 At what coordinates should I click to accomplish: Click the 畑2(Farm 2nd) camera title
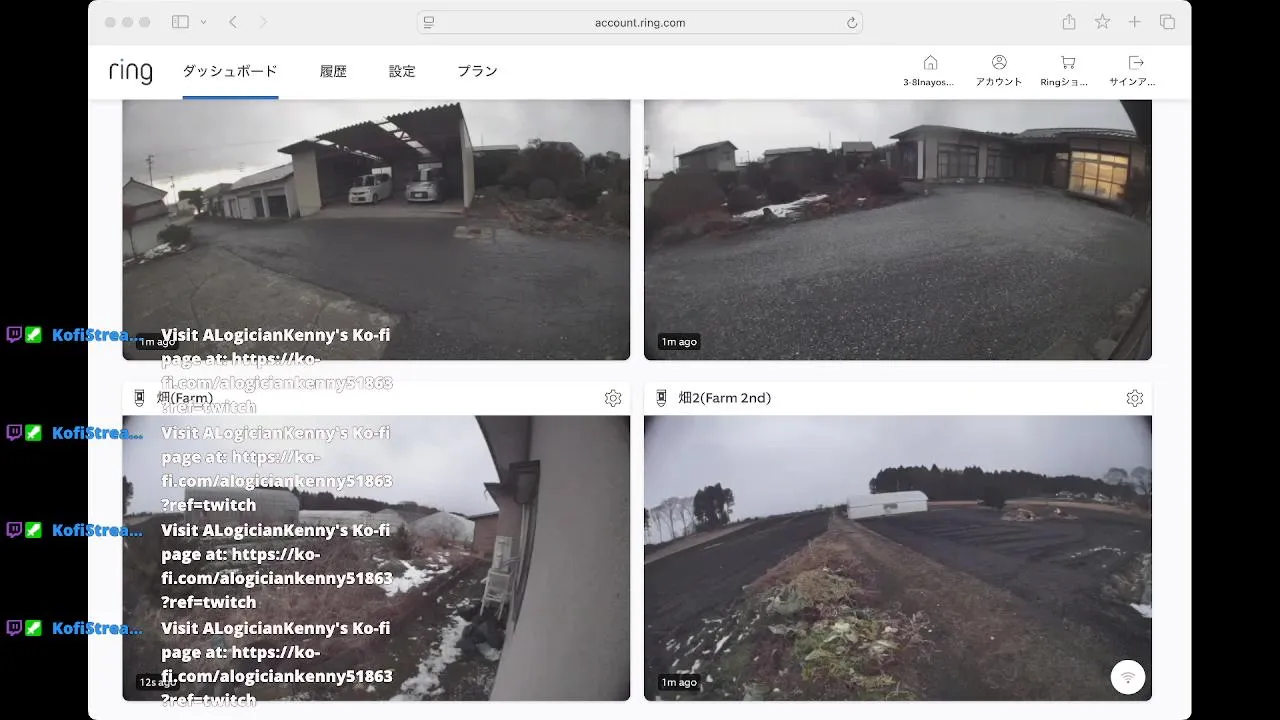click(725, 398)
